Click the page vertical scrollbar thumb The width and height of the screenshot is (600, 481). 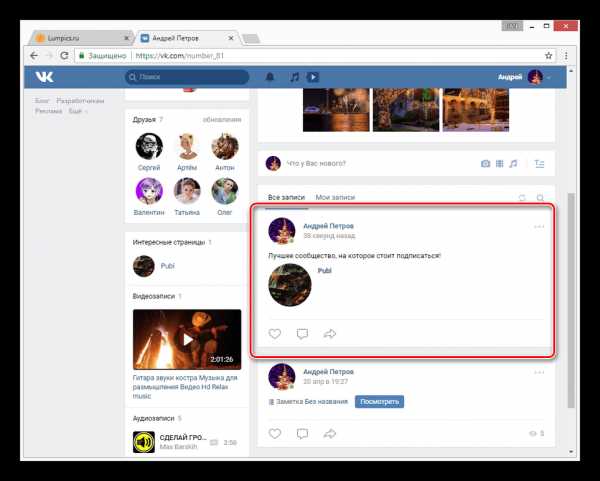coord(571,300)
